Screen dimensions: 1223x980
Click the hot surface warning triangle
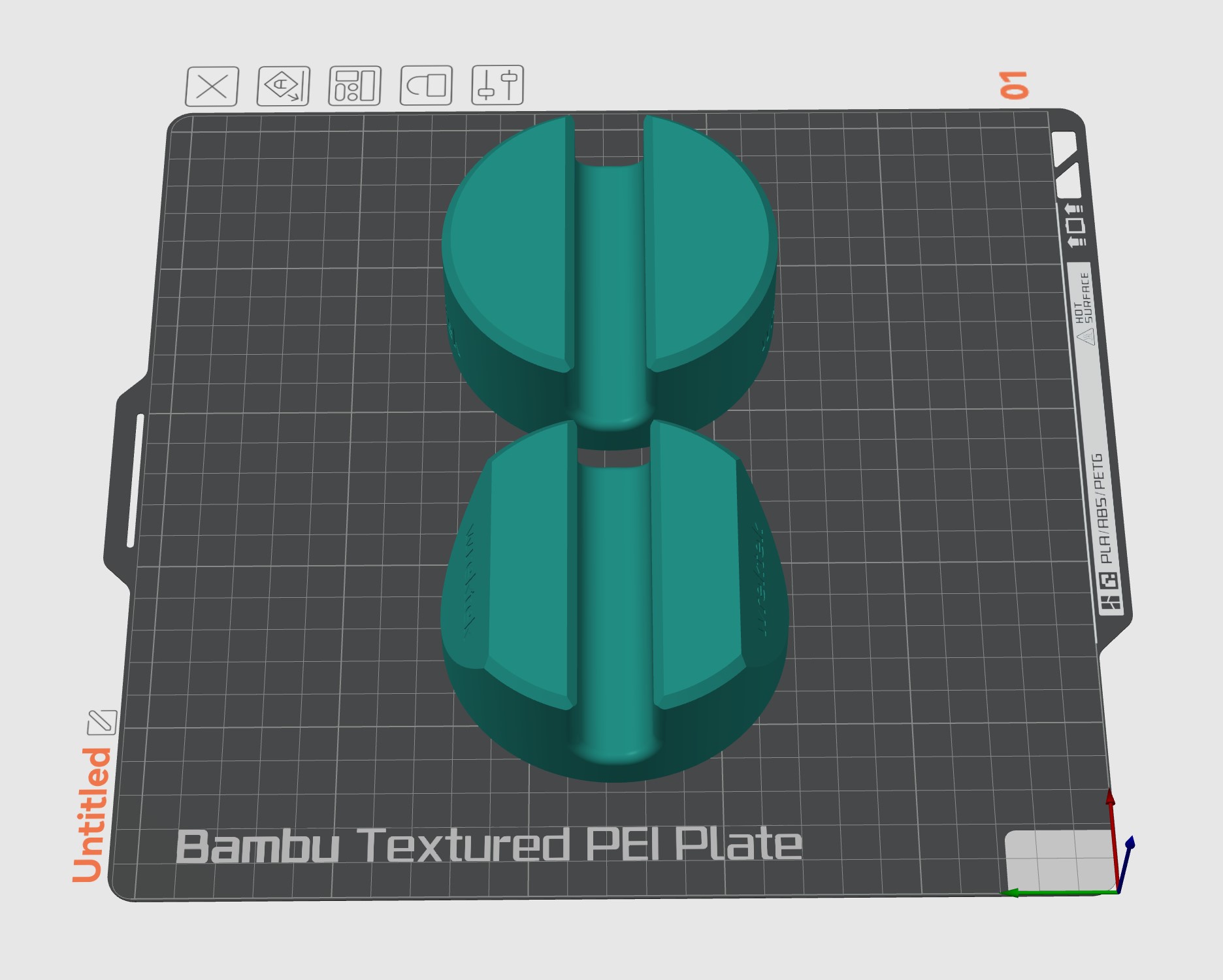click(1085, 336)
